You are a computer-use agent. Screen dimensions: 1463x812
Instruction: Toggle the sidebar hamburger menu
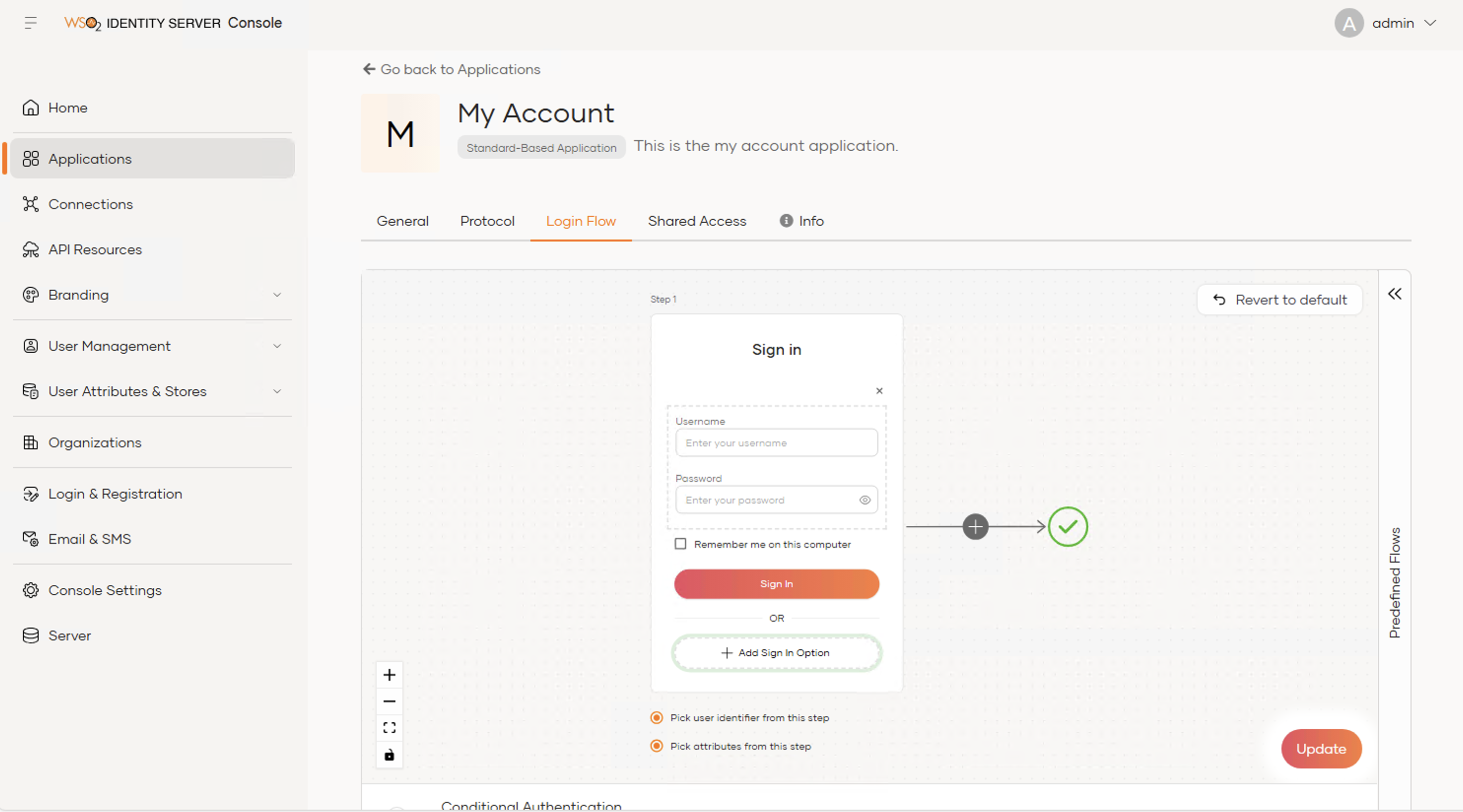pyautogui.click(x=31, y=23)
